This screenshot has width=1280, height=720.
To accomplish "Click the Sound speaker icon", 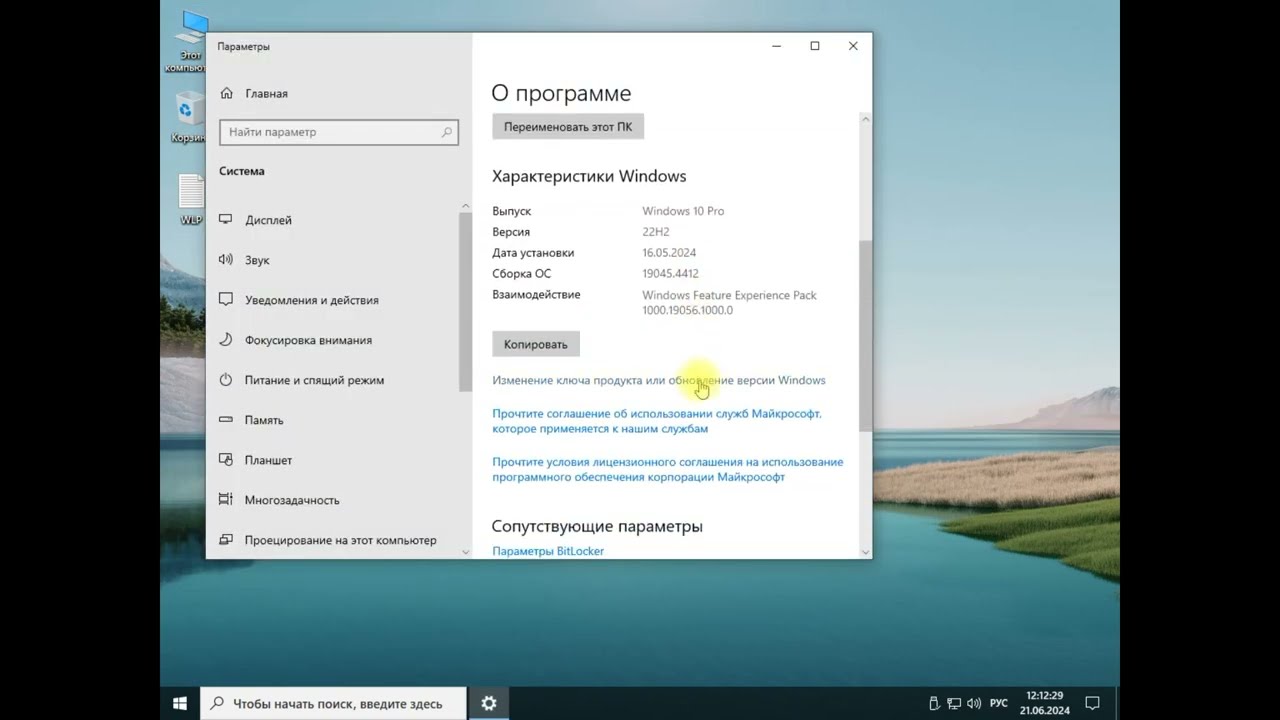I will pos(225,259).
